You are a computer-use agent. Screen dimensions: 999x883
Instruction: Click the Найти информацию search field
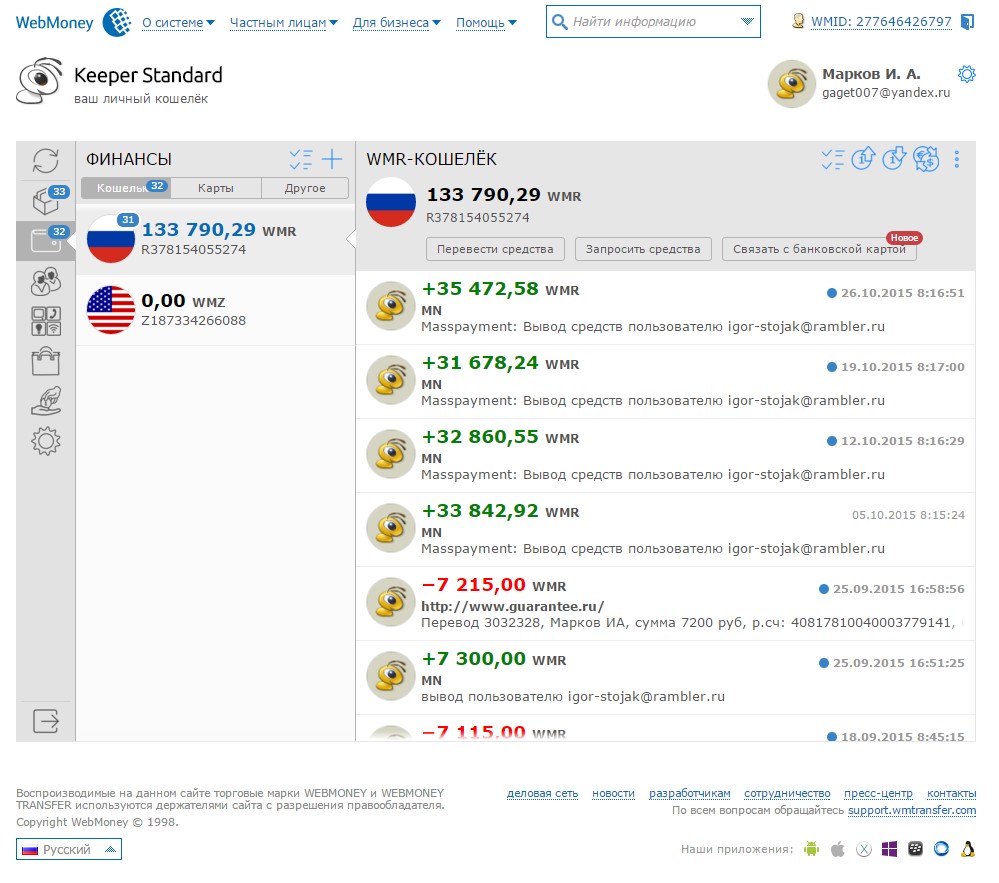653,22
